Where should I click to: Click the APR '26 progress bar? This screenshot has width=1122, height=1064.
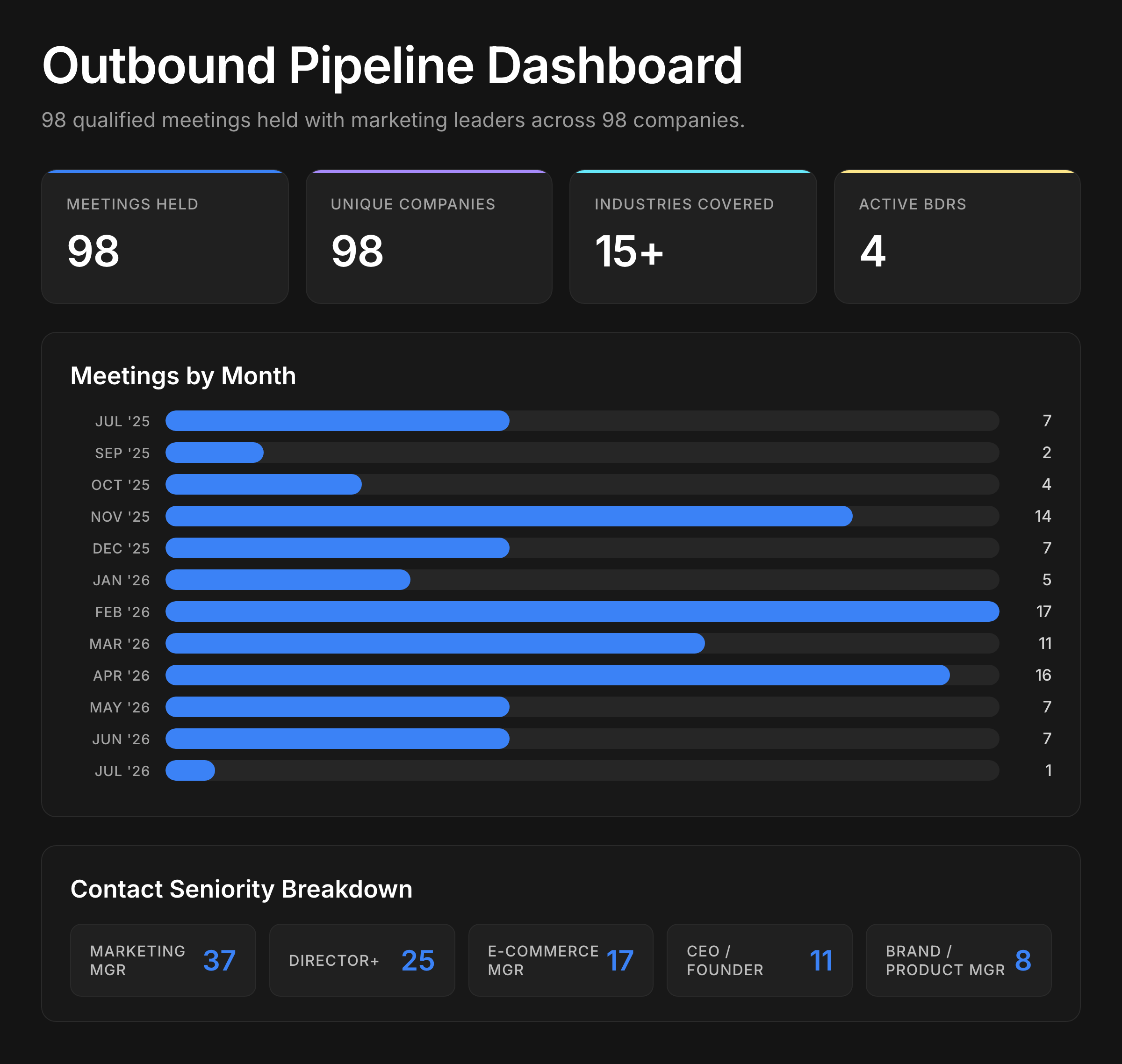(582, 675)
